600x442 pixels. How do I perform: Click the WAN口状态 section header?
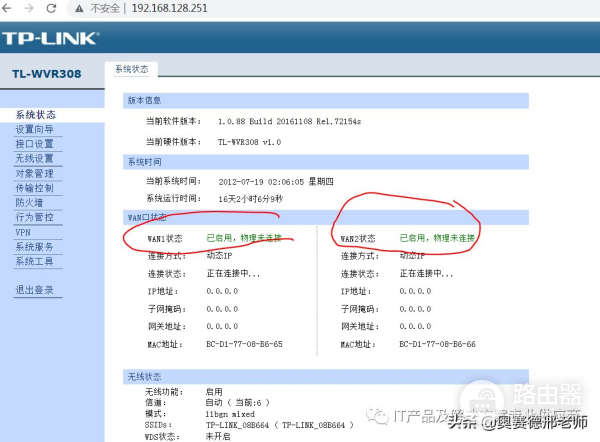pyautogui.click(x=326, y=217)
